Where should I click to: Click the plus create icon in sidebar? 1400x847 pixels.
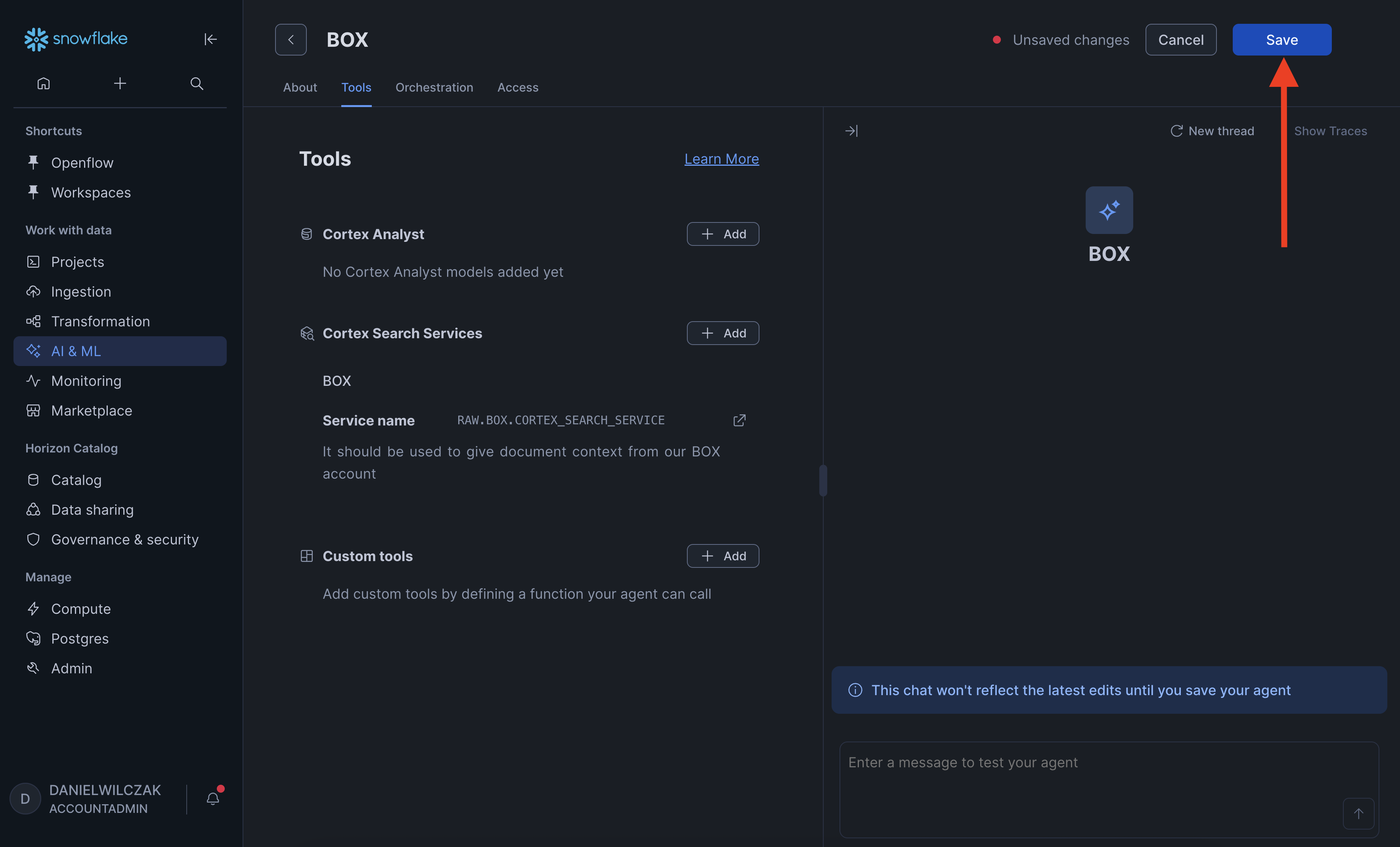[x=120, y=84]
